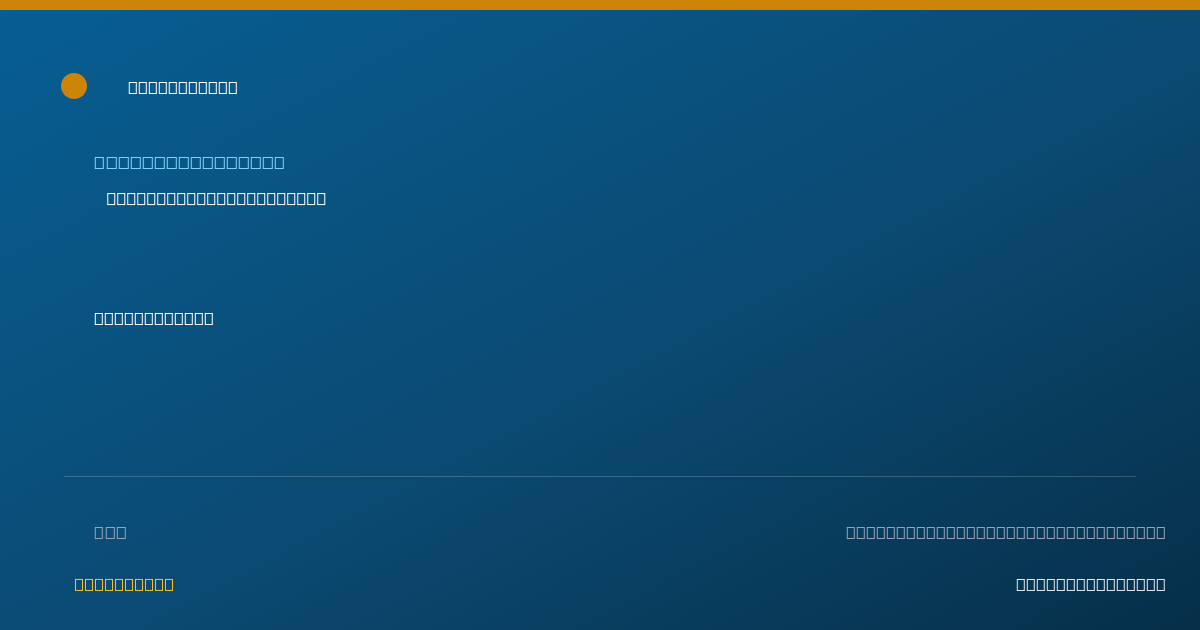This screenshot has width=1200, height=630.
Task: Click the short gray three-character footer label
Action: tap(110, 532)
